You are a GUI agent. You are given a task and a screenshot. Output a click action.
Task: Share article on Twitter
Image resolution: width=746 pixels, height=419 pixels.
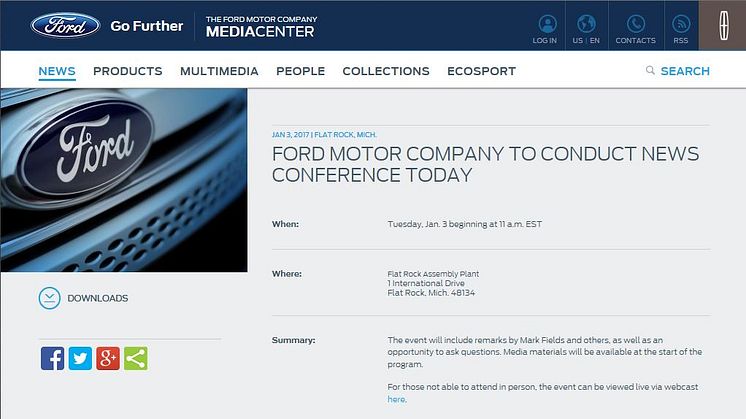pos(80,358)
